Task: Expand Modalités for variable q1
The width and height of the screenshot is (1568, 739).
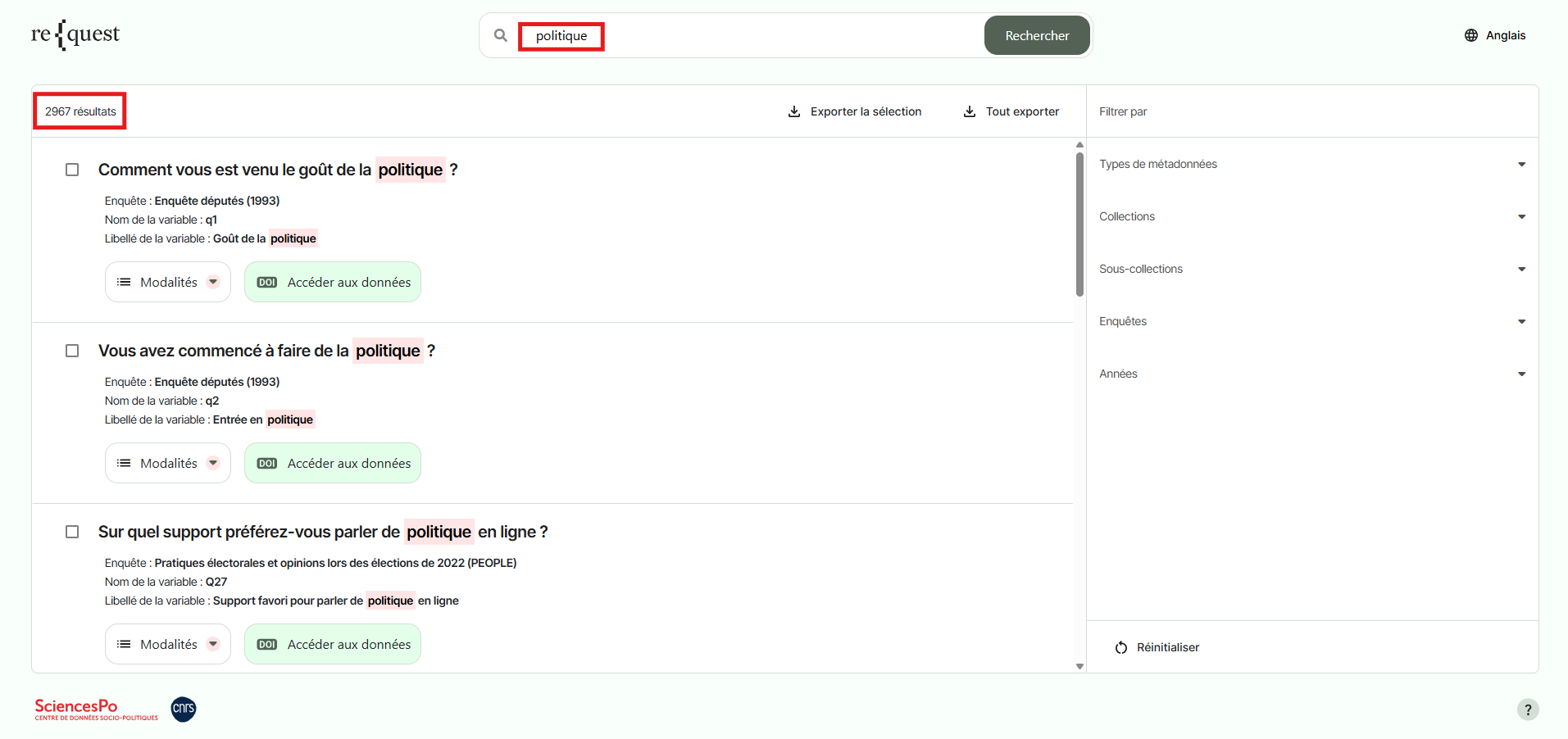Action: tap(168, 282)
